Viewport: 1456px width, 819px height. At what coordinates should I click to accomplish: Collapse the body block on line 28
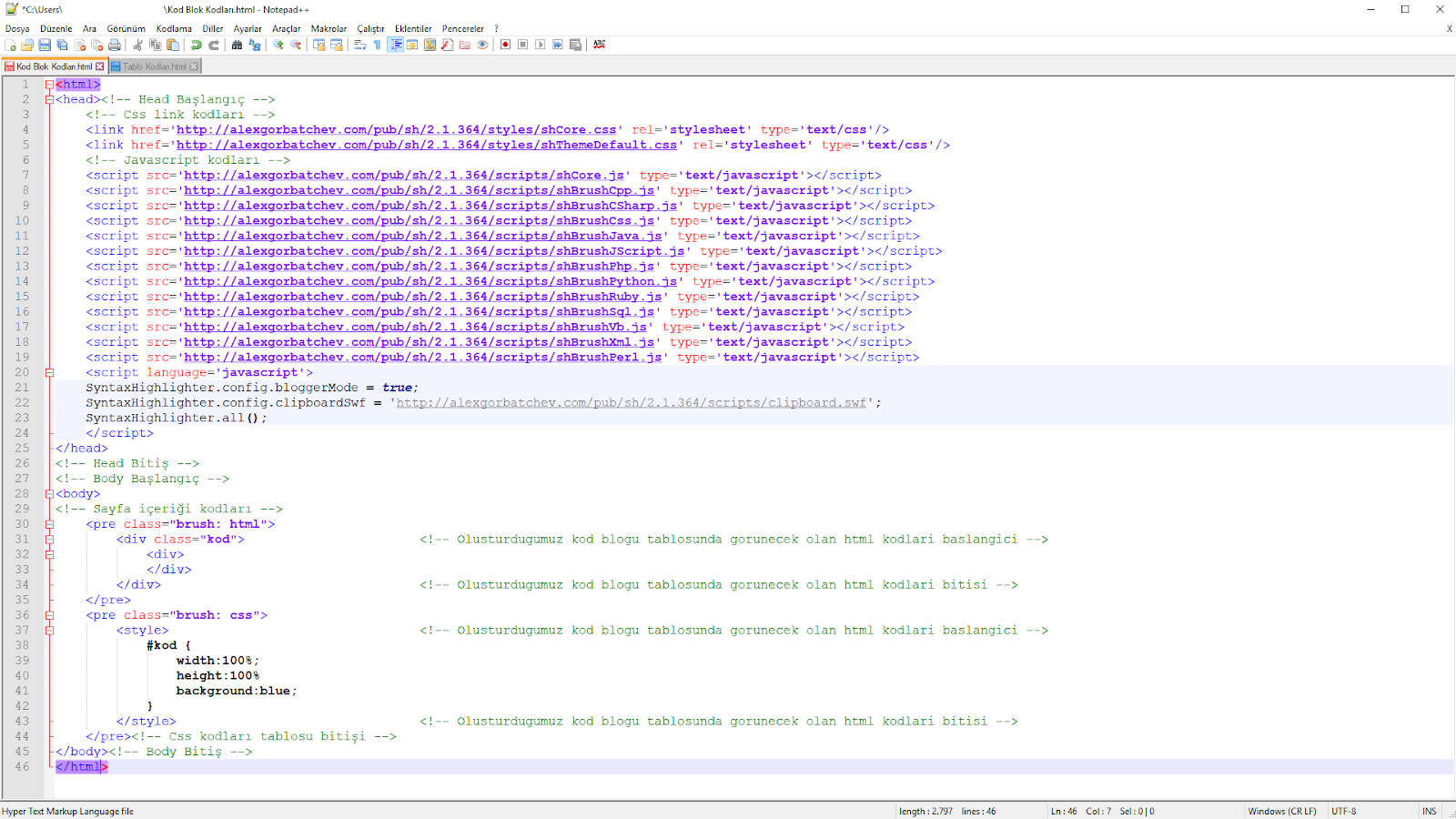tap(49, 494)
